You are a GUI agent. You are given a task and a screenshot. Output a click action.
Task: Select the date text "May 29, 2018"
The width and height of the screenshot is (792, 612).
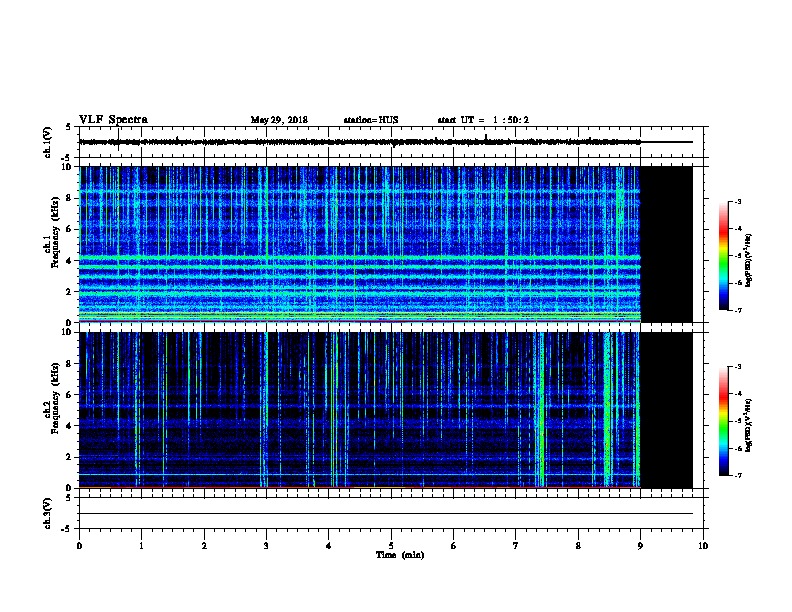pyautogui.click(x=279, y=120)
